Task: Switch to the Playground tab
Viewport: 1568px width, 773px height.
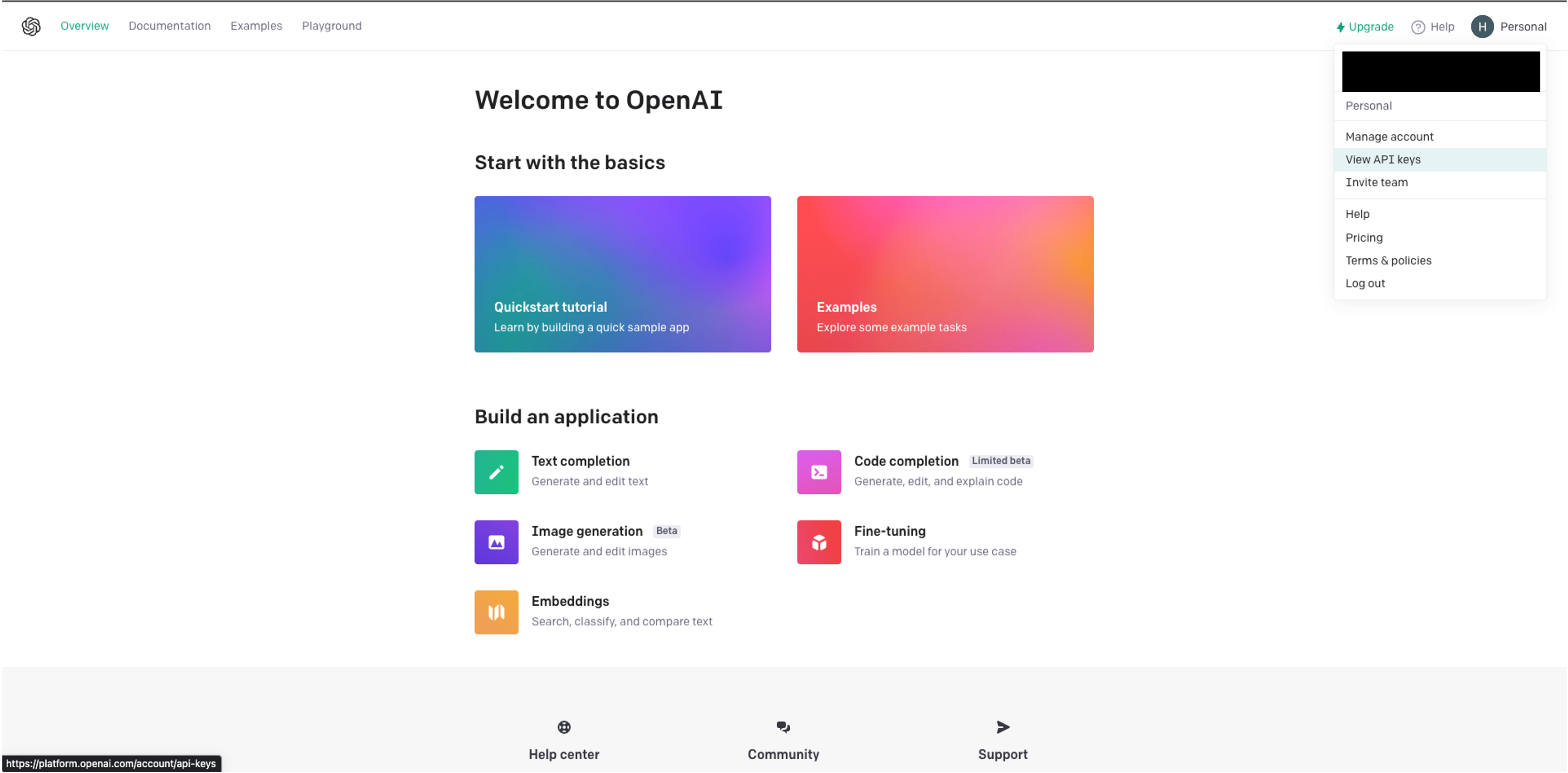Action: 331,26
